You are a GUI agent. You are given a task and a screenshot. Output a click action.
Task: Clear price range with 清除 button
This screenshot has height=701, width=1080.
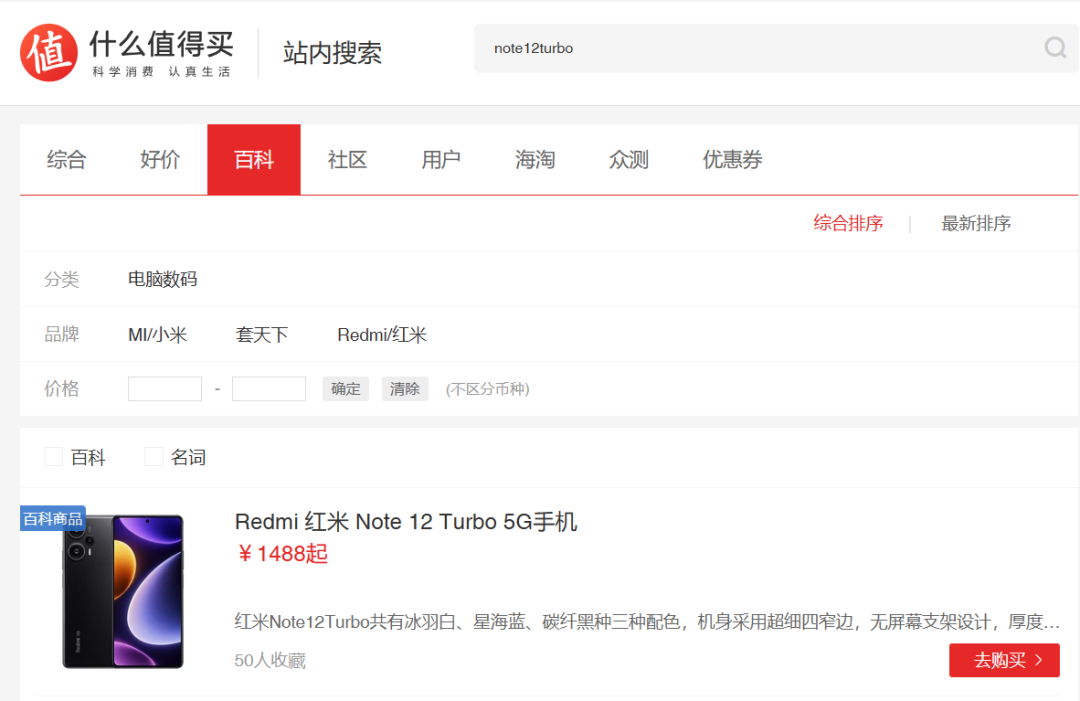(x=405, y=388)
